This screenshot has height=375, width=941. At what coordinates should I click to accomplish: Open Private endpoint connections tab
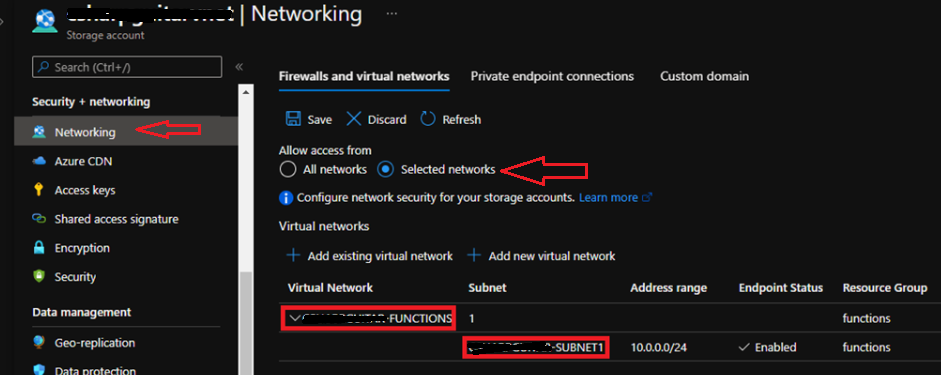552,76
